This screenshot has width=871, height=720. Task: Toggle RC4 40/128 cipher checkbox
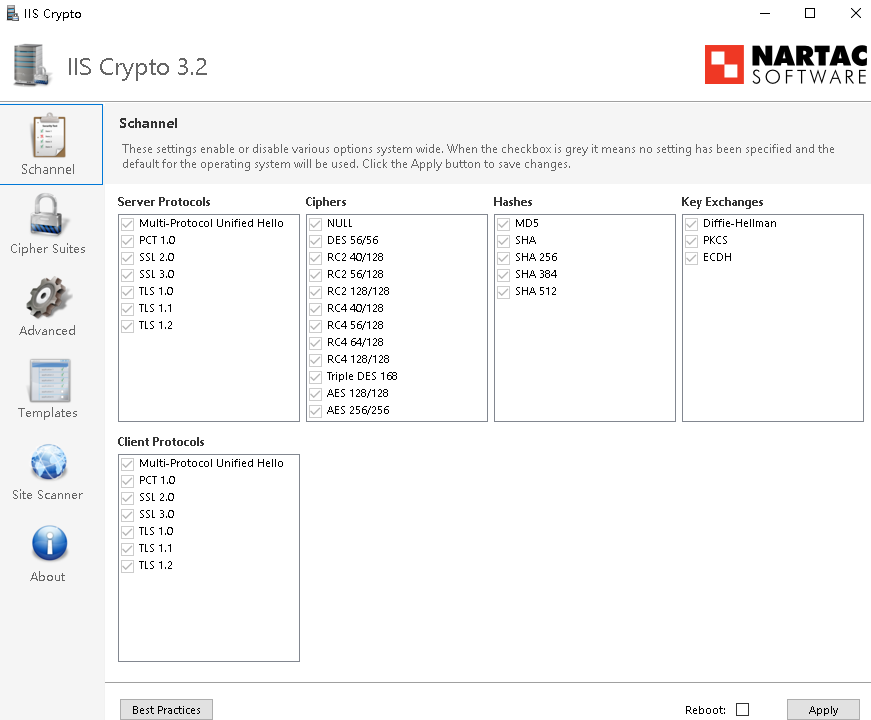316,309
